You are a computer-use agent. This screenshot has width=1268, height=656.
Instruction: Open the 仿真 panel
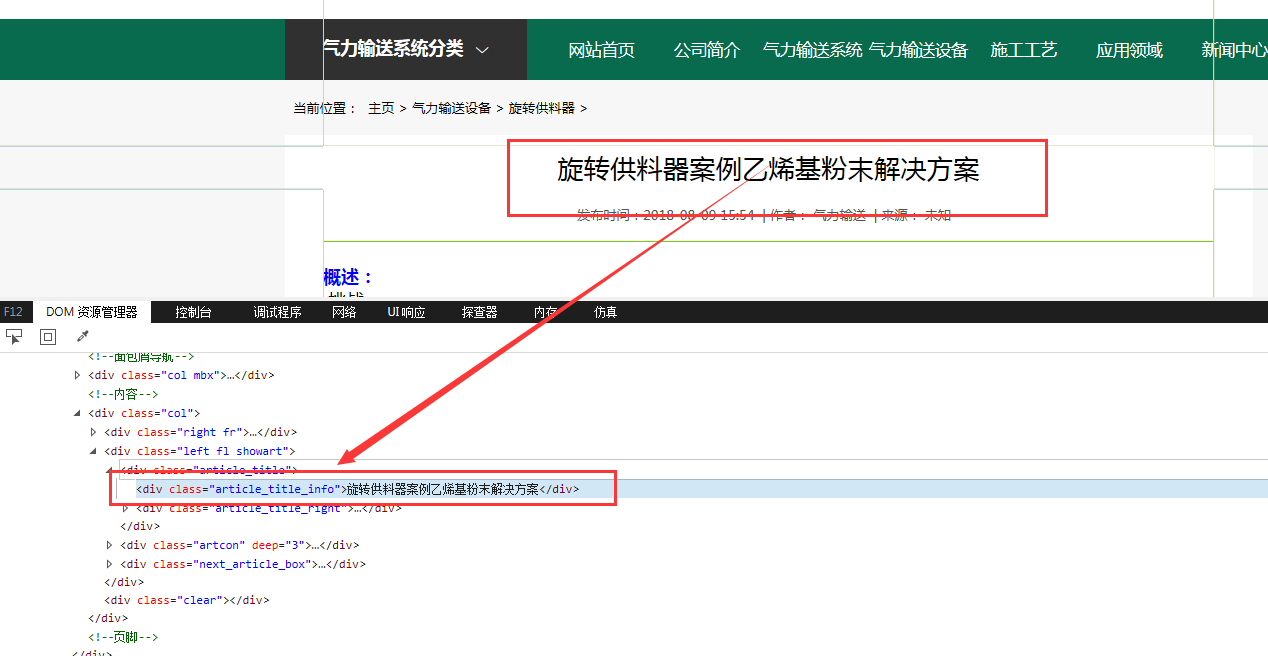(x=605, y=311)
